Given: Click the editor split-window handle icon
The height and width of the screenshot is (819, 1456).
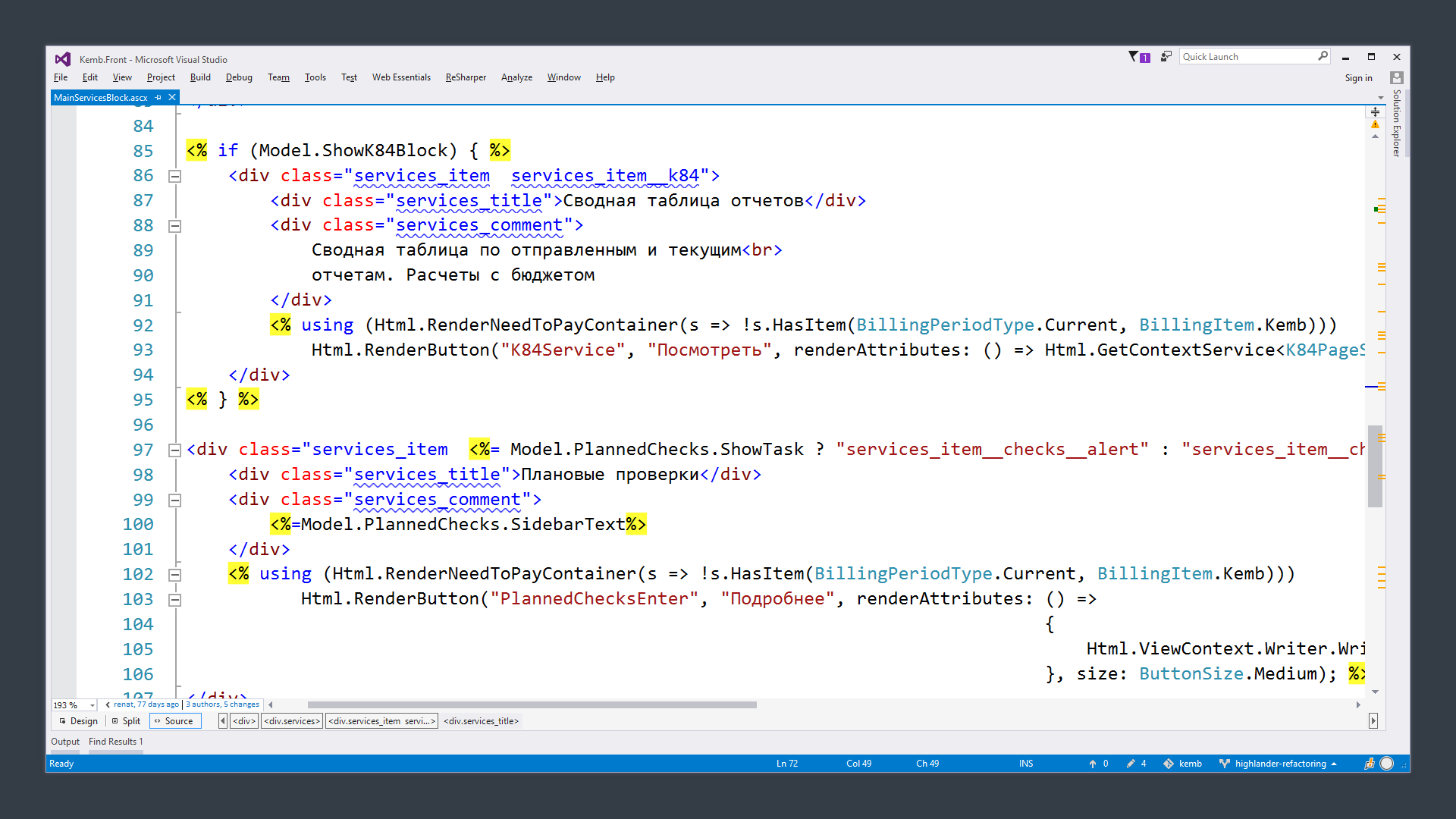Looking at the screenshot, I should pos(1375,111).
